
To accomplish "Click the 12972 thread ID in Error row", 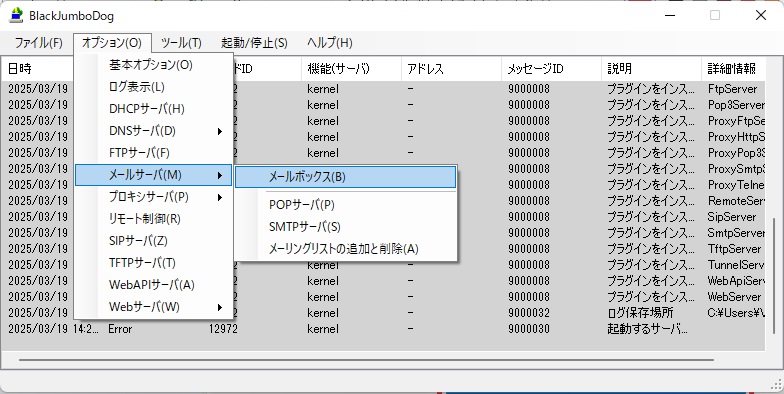I will tap(223, 329).
